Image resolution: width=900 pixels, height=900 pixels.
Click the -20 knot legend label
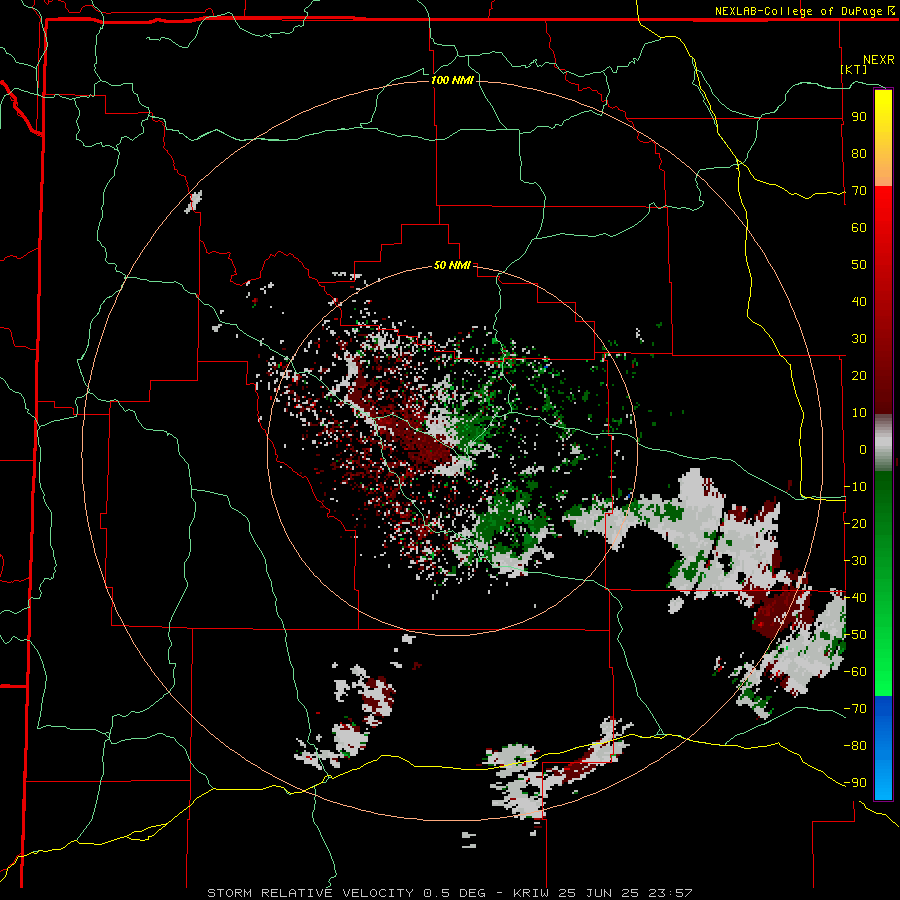click(855, 523)
